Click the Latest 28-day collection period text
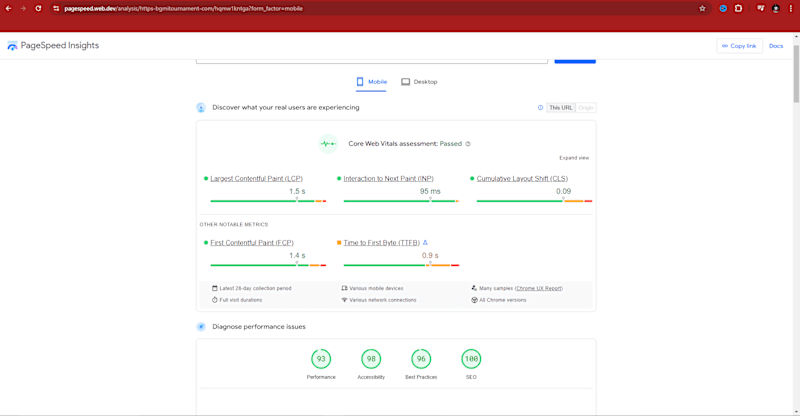The image size is (800, 416). coord(255,288)
